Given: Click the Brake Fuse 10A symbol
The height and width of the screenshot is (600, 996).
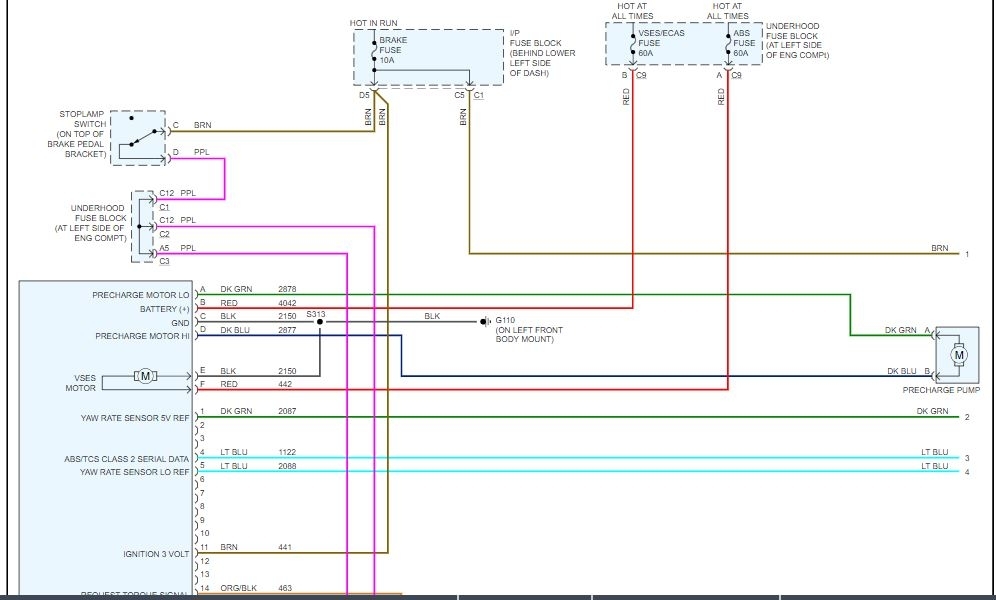Looking at the screenshot, I should coord(375,52).
